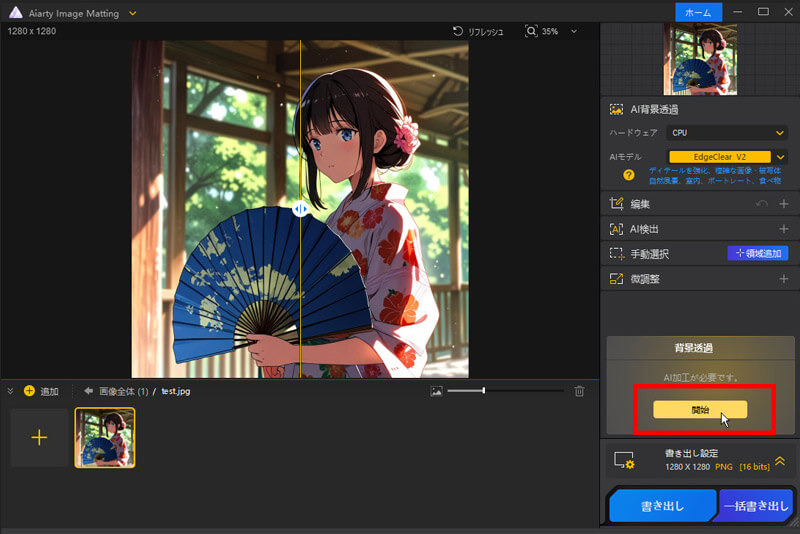Click the thumbnail size image icon
Screen dimensions: 800x534
tap(436, 391)
